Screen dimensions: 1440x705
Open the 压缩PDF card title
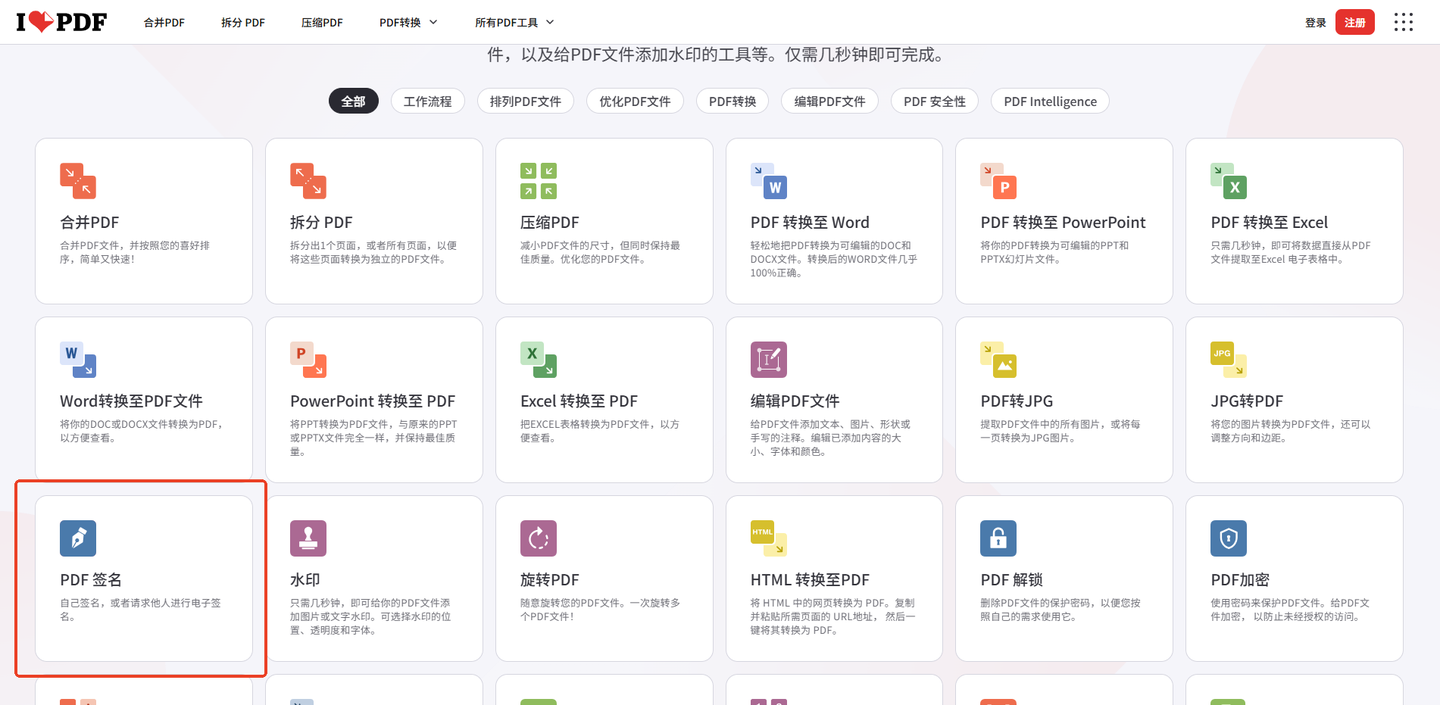tap(550, 222)
